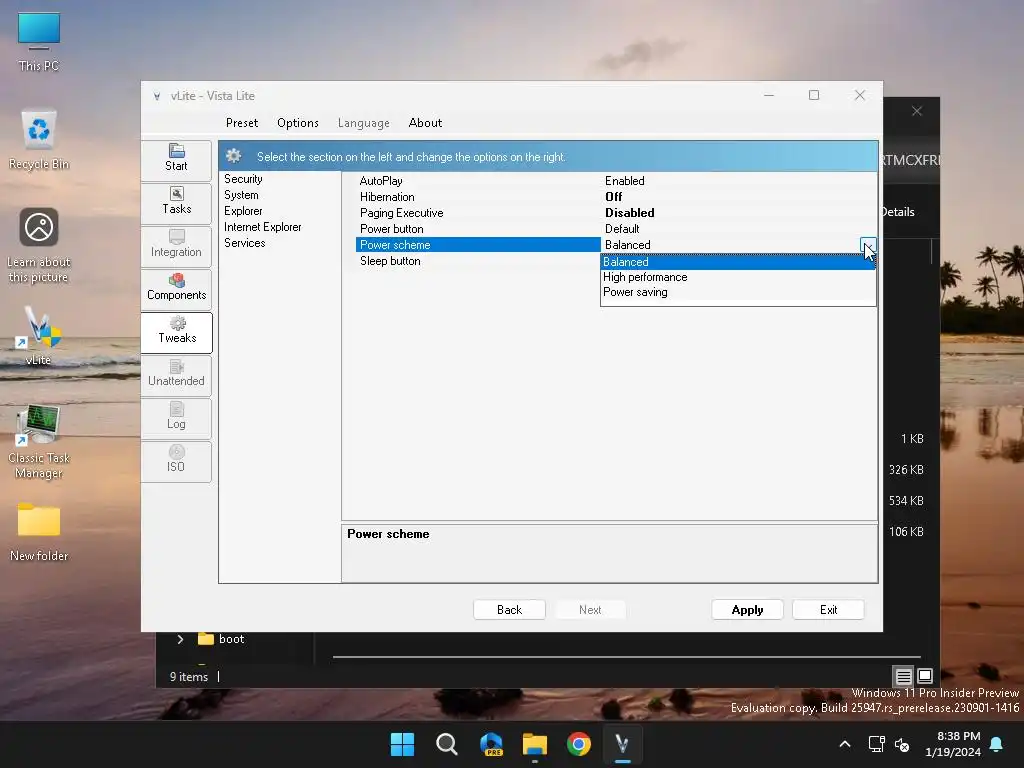
Task: Open the Windows Start menu
Action: (402, 744)
